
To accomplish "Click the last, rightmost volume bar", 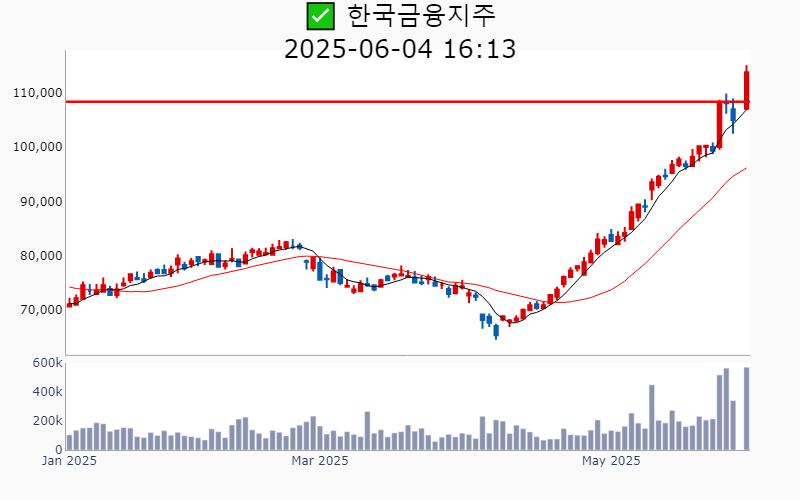I will click(746, 409).
